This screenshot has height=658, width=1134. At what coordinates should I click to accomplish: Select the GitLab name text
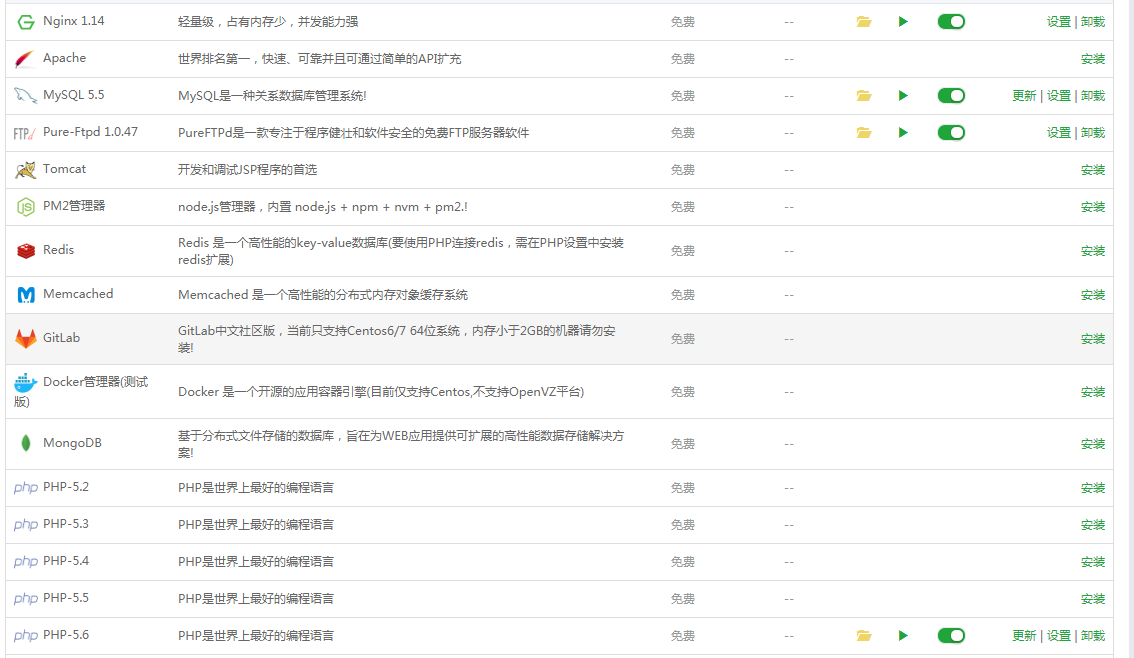click(x=61, y=338)
